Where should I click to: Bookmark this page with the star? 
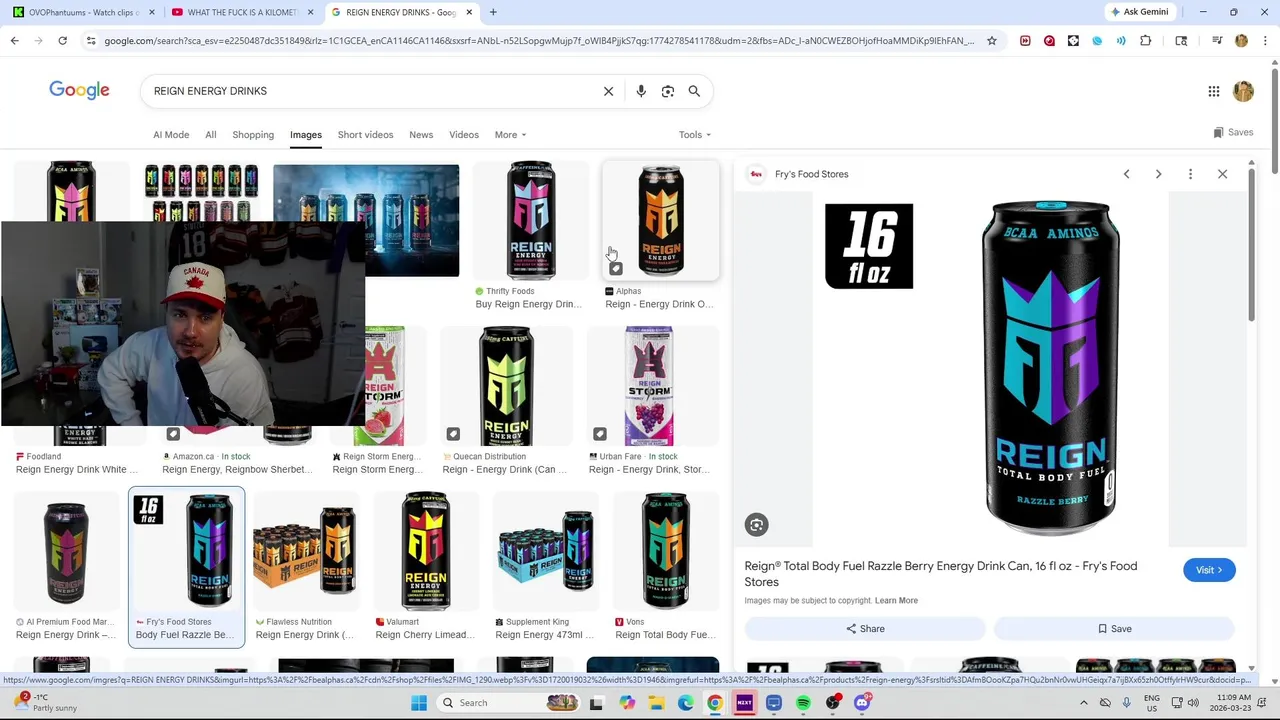pyautogui.click(x=991, y=41)
